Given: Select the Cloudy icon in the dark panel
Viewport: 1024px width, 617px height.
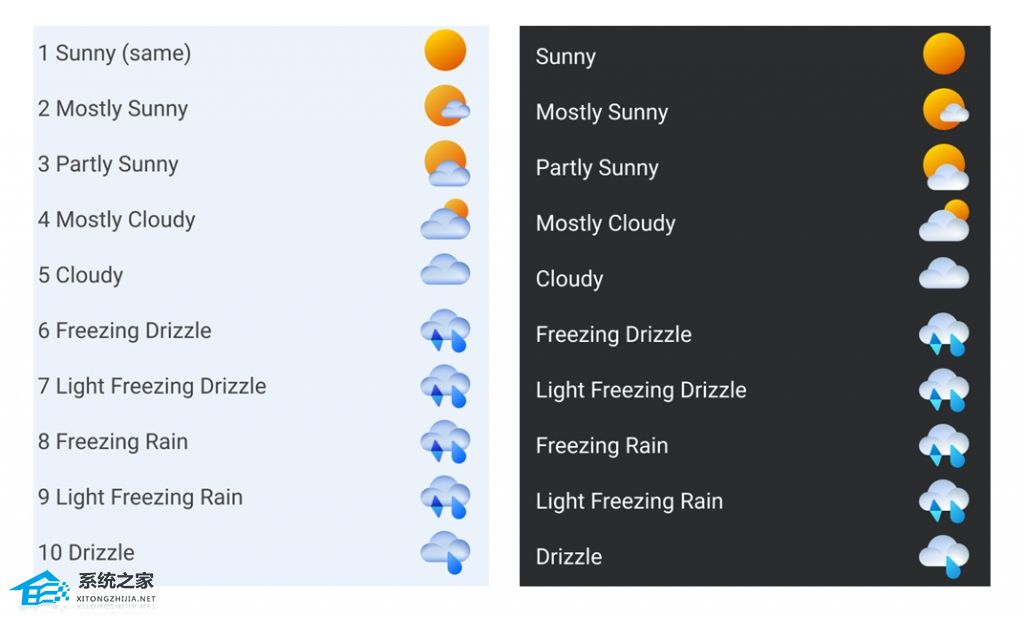Looking at the screenshot, I should click(944, 274).
